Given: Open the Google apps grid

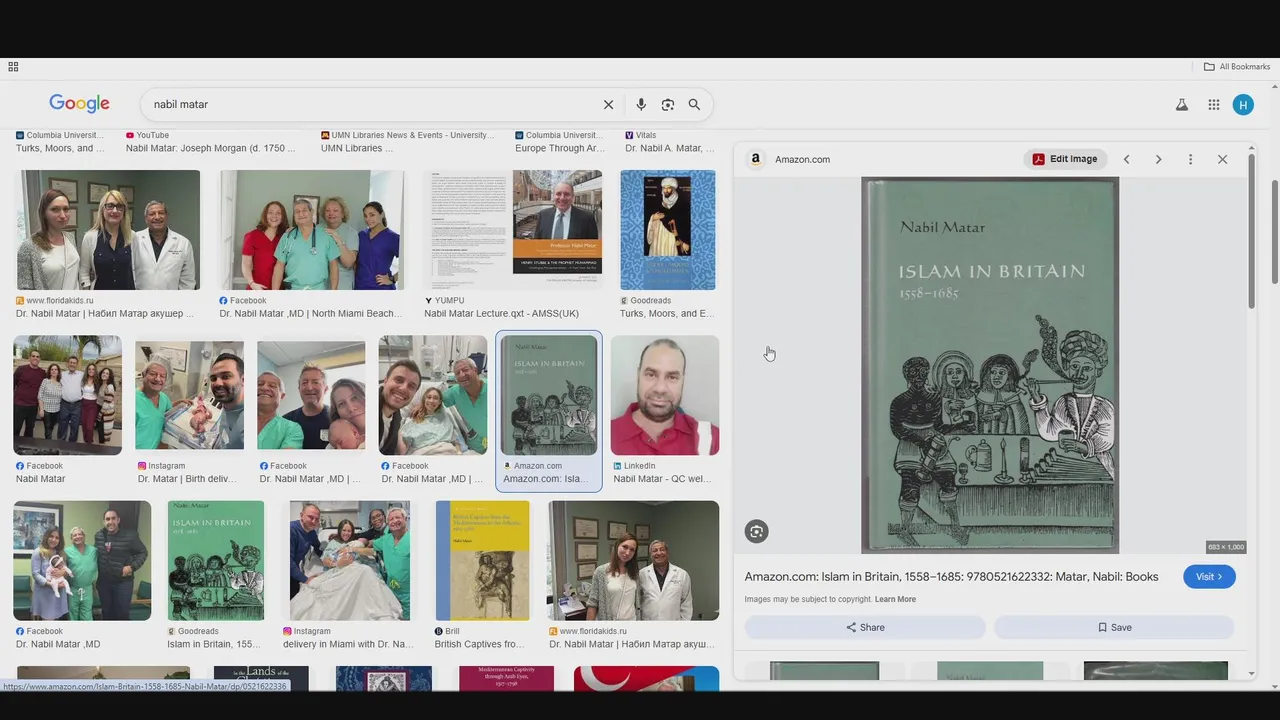Looking at the screenshot, I should pos(1214,105).
